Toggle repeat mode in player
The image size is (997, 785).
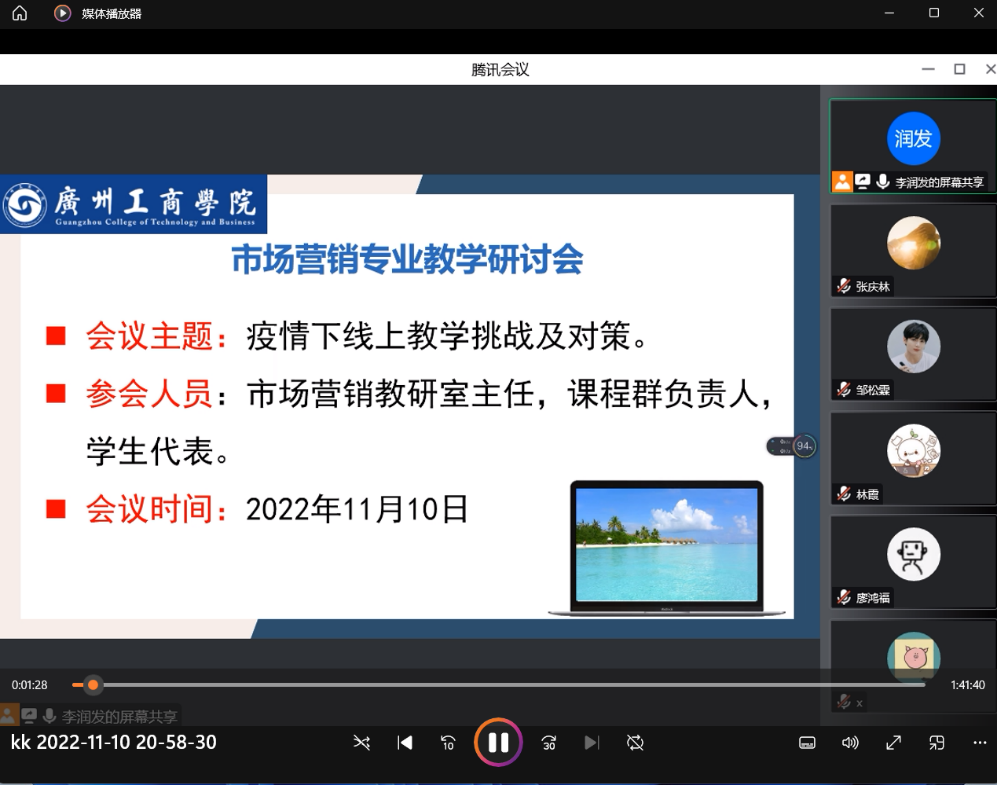[635, 742]
